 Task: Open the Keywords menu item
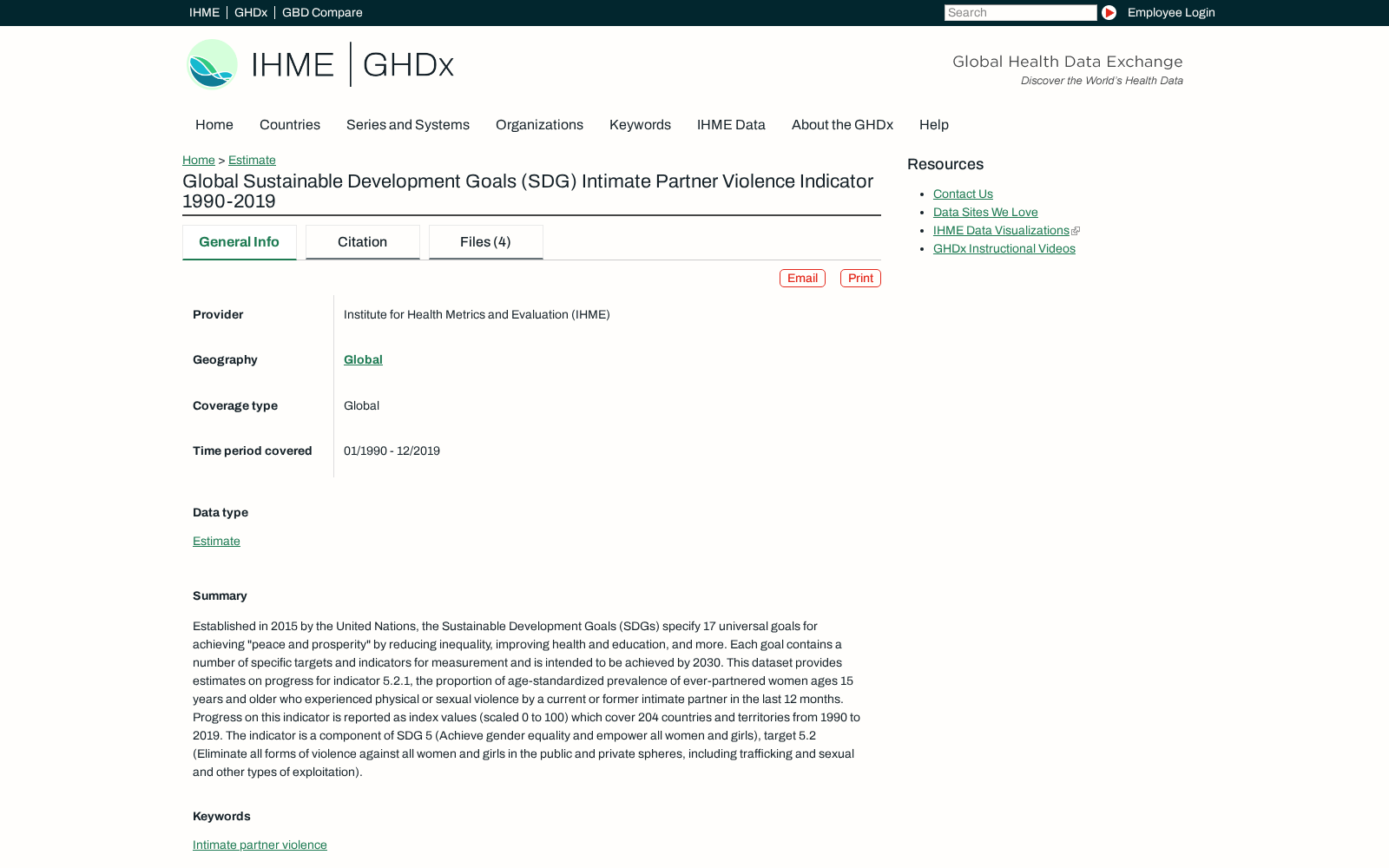(x=640, y=125)
